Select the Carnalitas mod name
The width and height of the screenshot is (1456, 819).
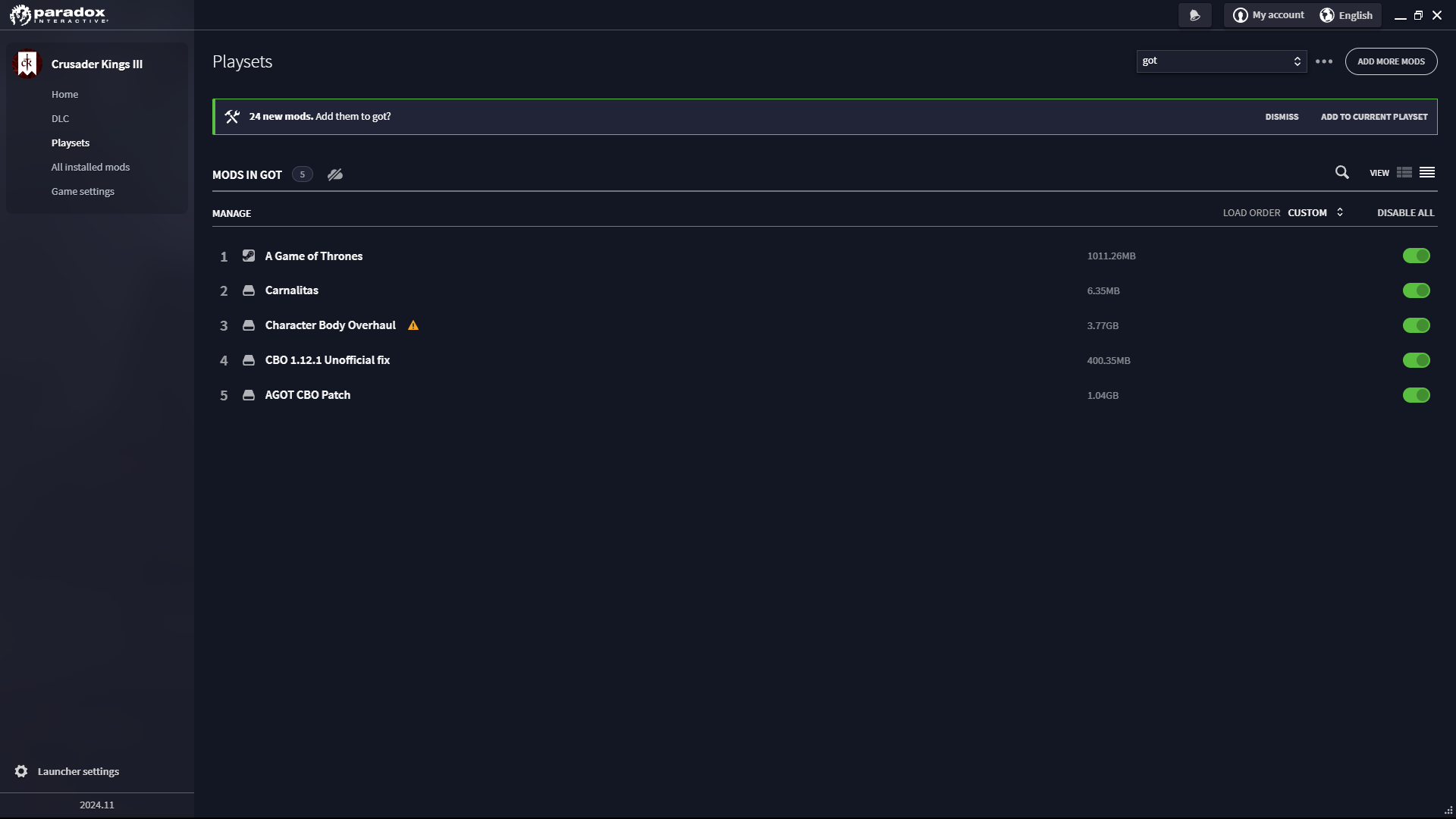[x=292, y=290]
